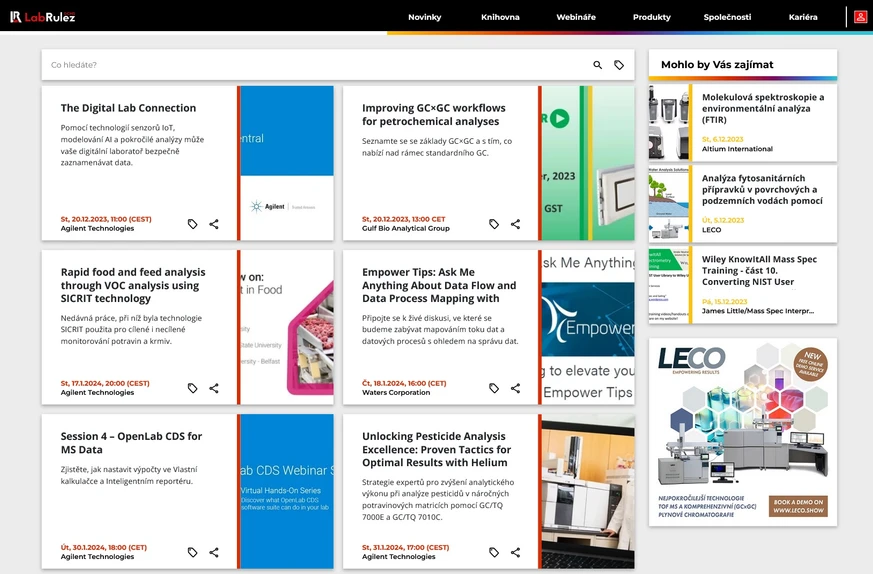
Task: Click the FTIR instruments thumbnail in sidebar
Action: click(x=669, y=123)
